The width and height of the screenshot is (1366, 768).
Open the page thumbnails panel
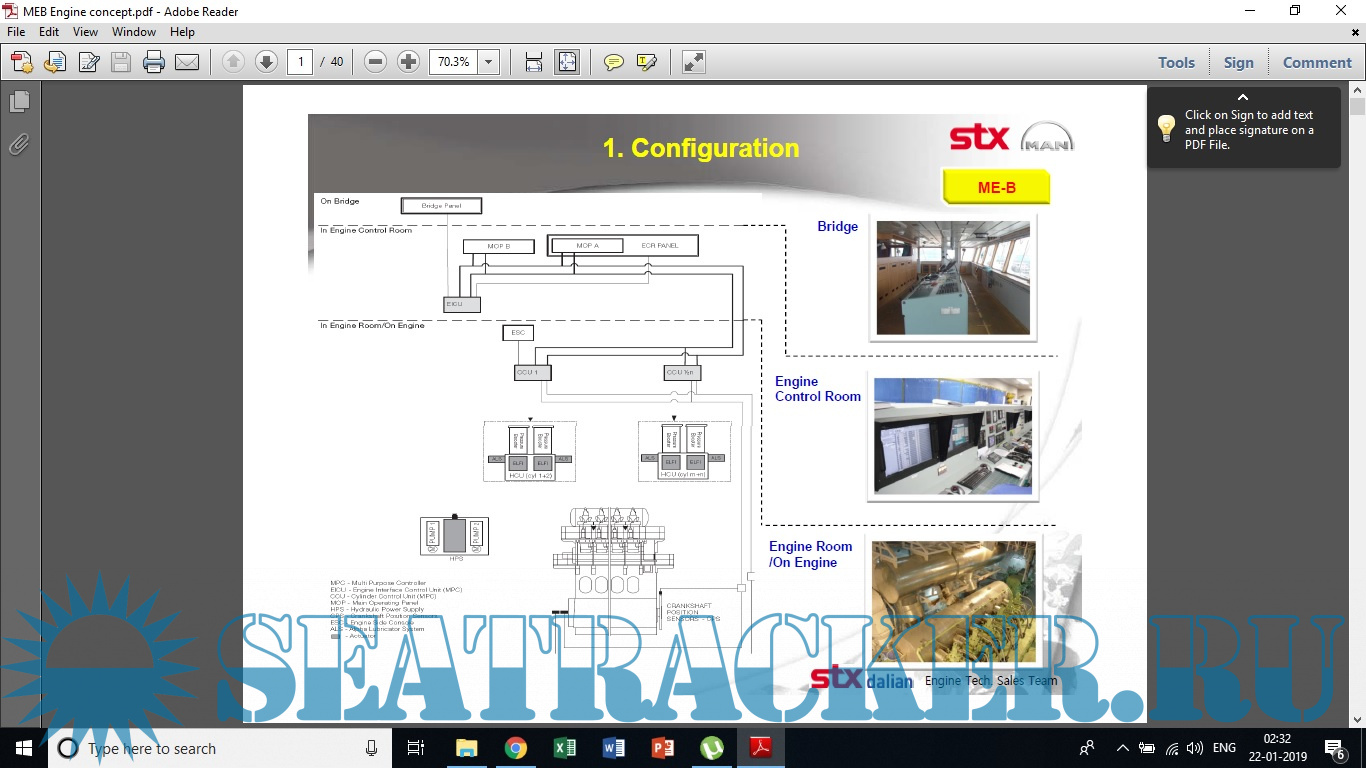(x=19, y=102)
